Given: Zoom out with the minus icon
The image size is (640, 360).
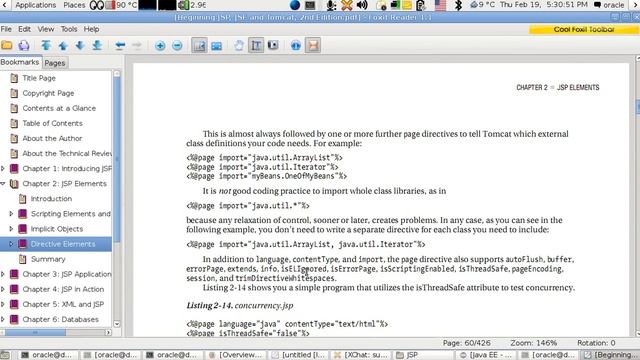Looking at the screenshot, I should [177, 45].
